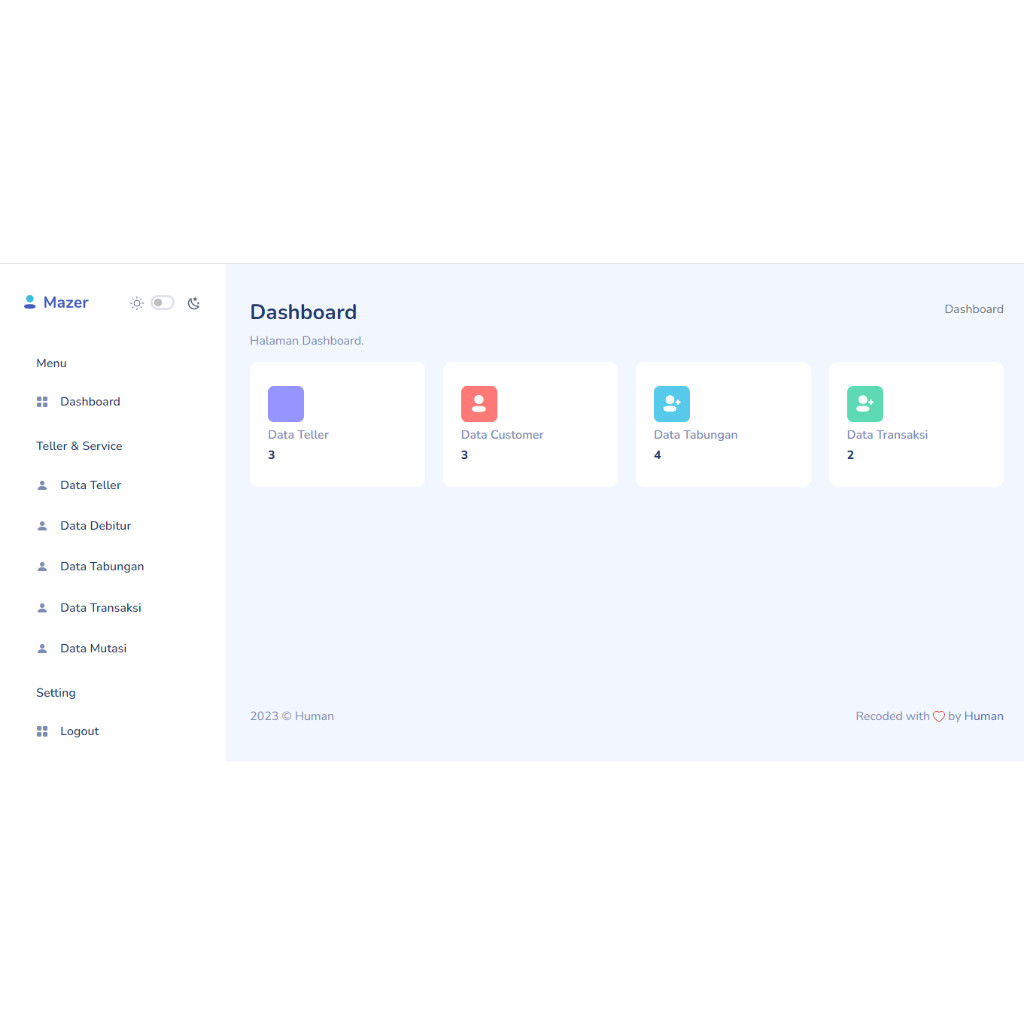The height and width of the screenshot is (1024, 1024).
Task: Click the sun light-mode icon
Action: [x=137, y=303]
